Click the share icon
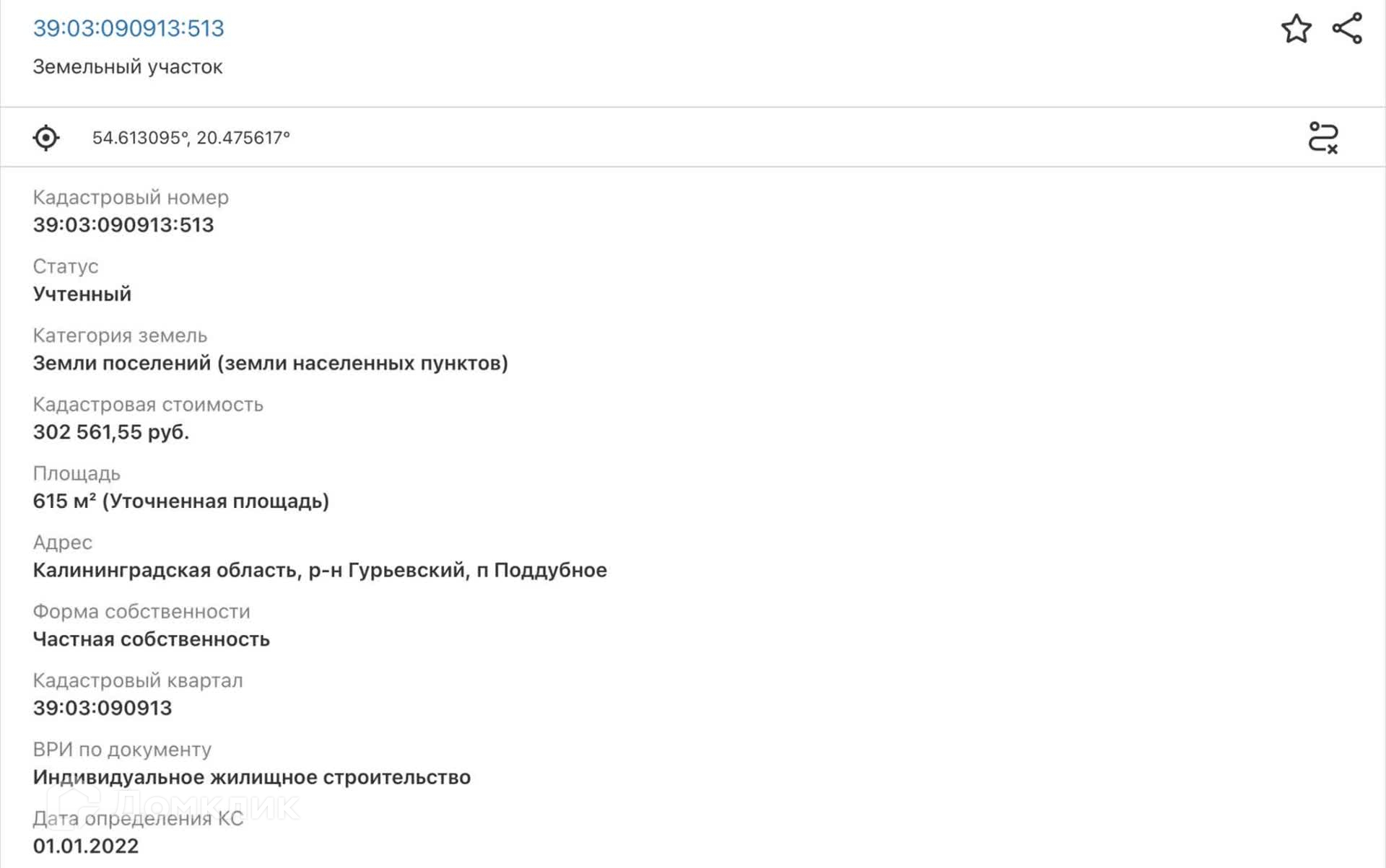This screenshot has height=868, width=1386. tap(1347, 29)
